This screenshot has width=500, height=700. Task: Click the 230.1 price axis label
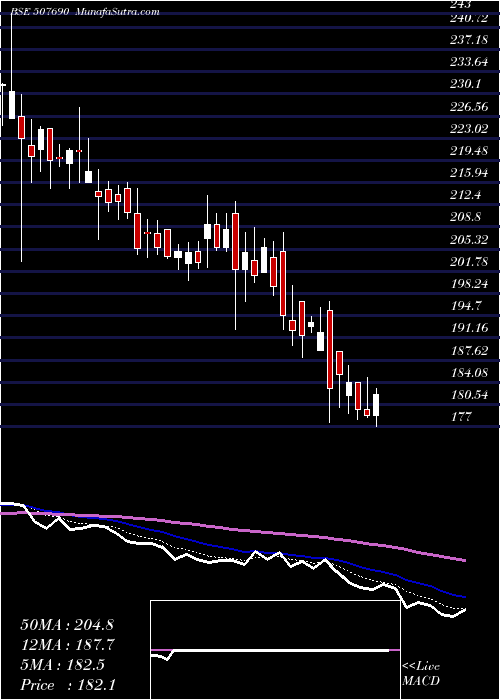[465, 84]
